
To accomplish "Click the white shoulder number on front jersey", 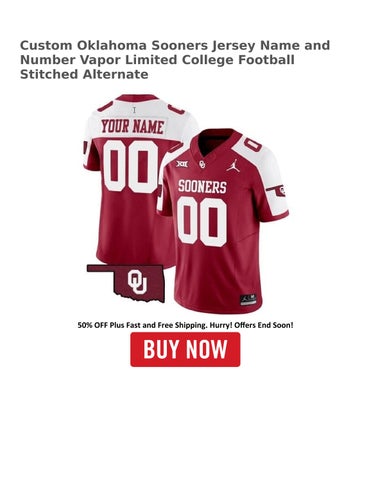I will pos(253,144).
